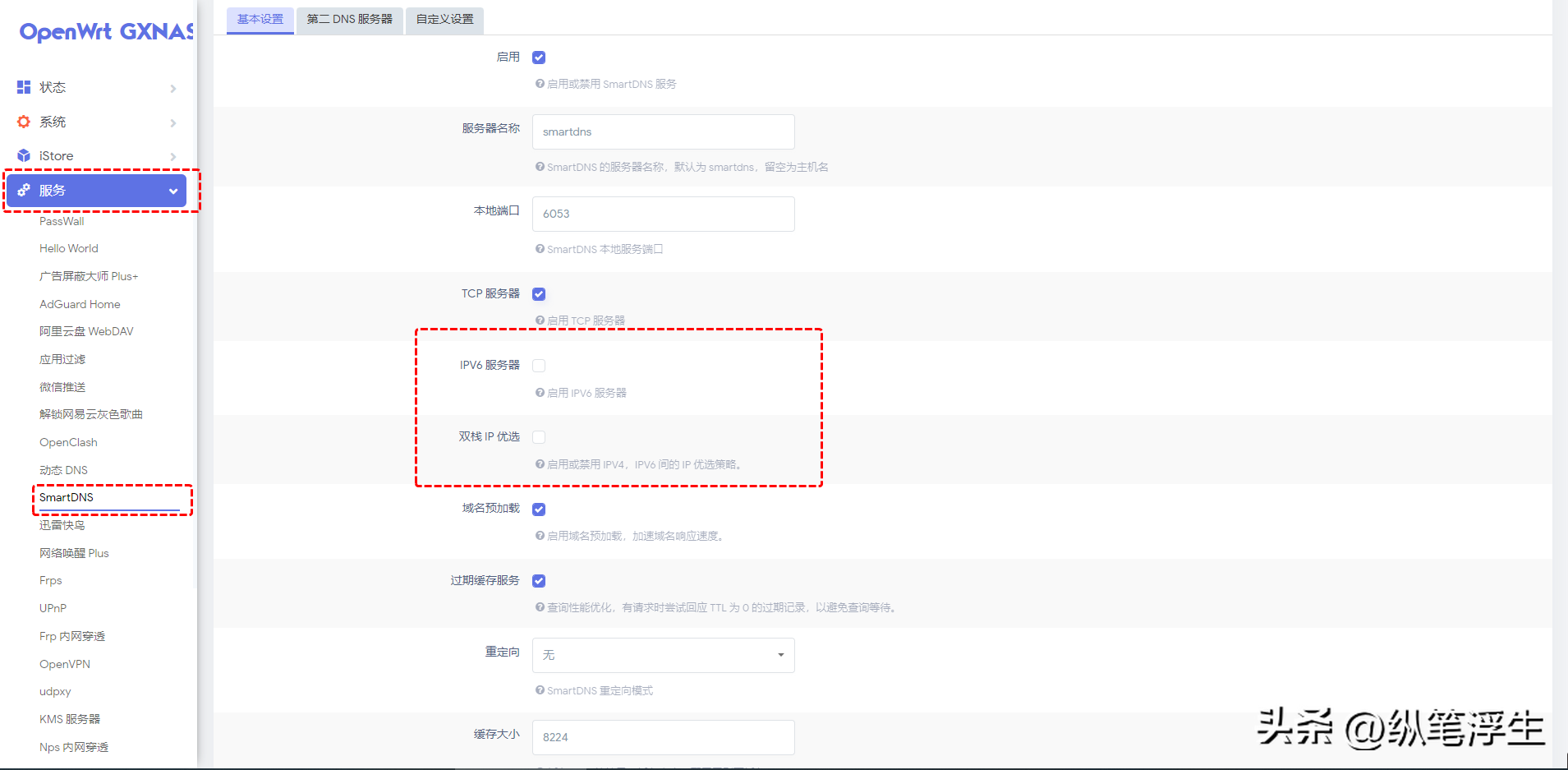Enable the IPV6 服务器 checkbox
This screenshot has height=770, width=1568.
[539, 366]
